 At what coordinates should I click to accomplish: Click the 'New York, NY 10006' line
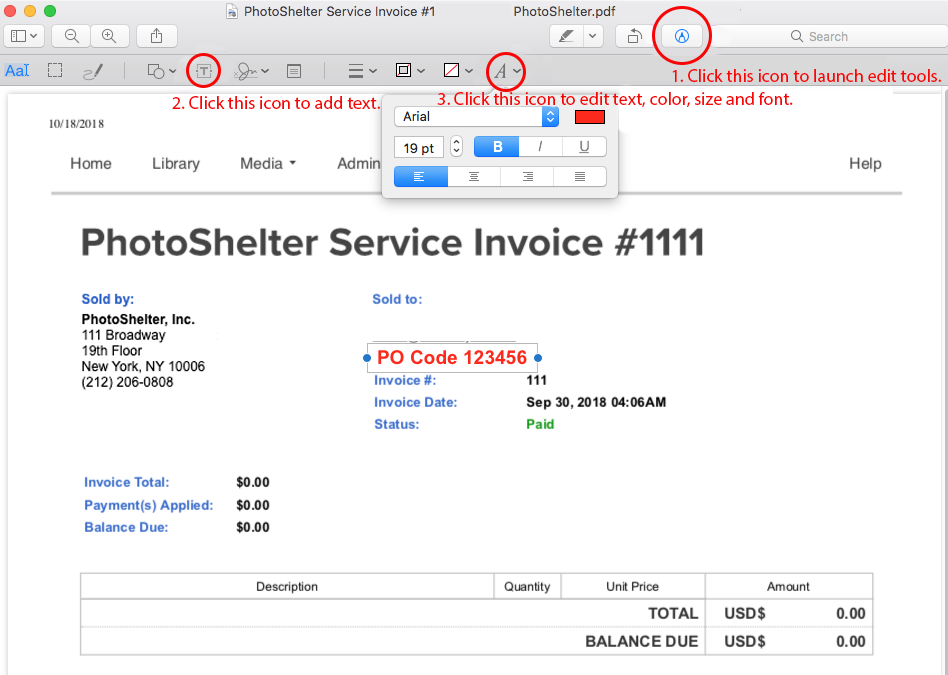[x=143, y=367]
